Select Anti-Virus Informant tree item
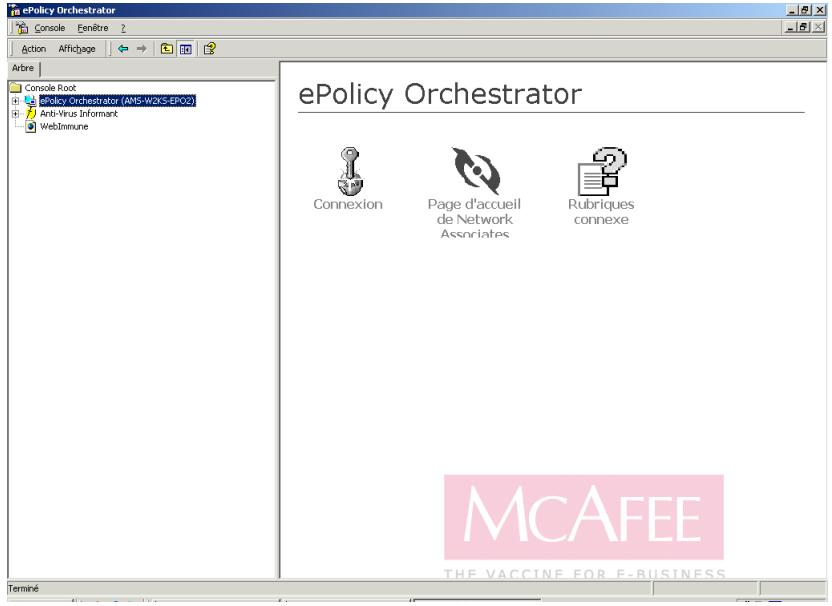 [79, 114]
